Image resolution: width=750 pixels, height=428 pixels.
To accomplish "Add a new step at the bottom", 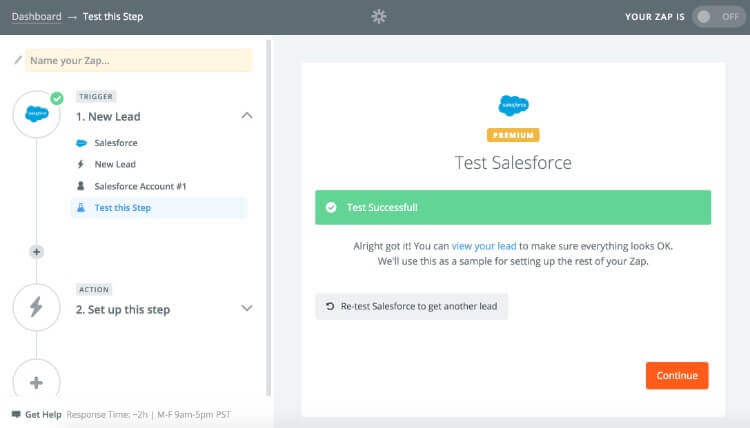I will (37, 382).
